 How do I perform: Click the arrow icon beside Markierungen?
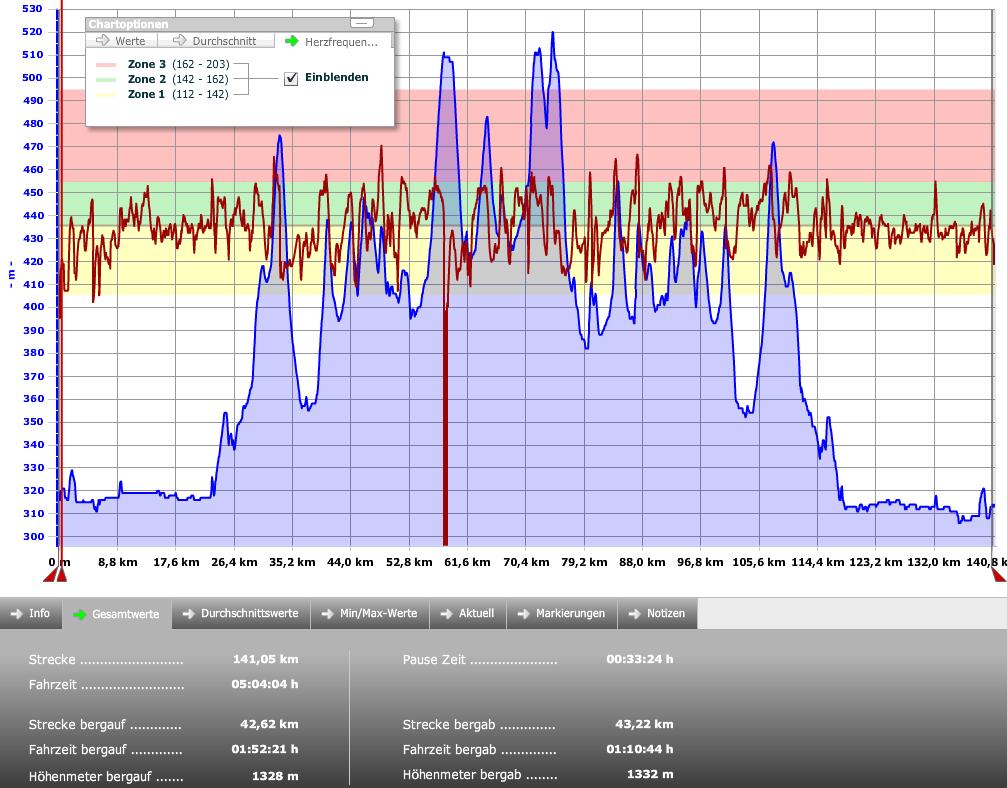point(523,614)
